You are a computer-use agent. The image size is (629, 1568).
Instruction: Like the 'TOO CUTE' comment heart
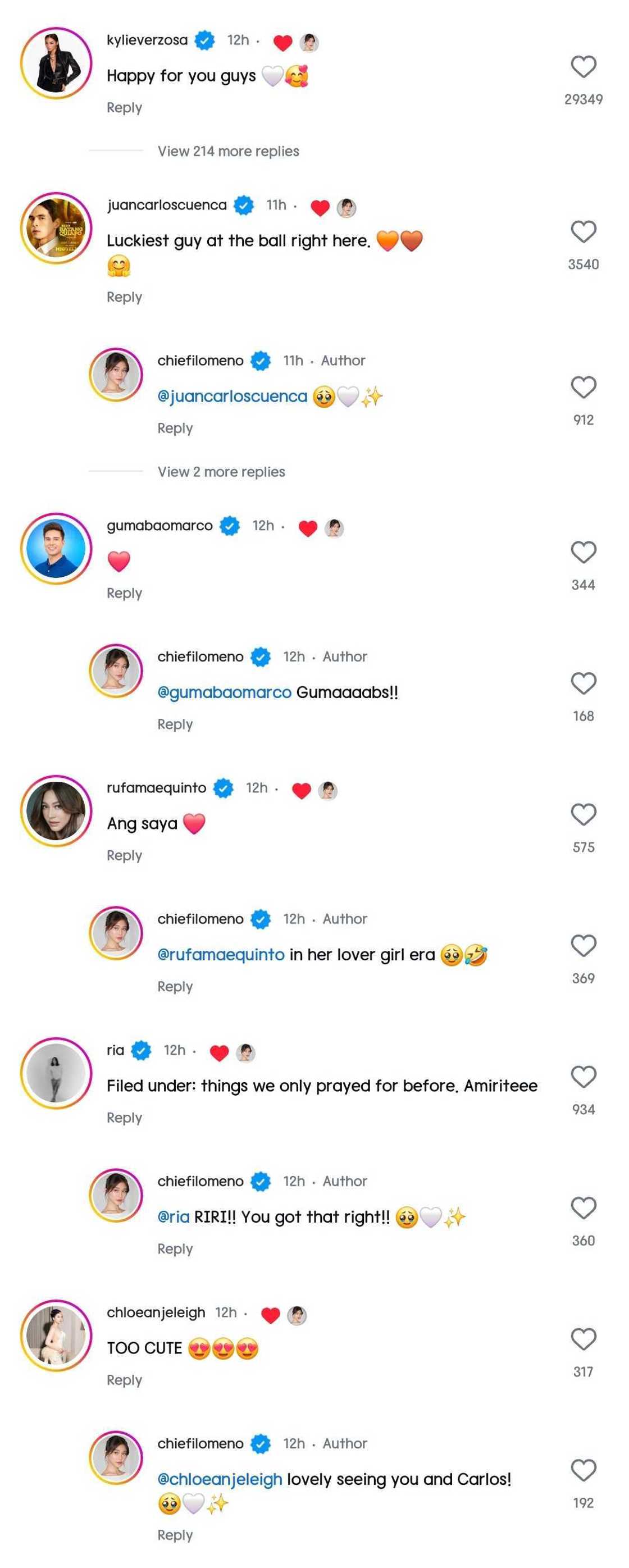(x=583, y=1339)
